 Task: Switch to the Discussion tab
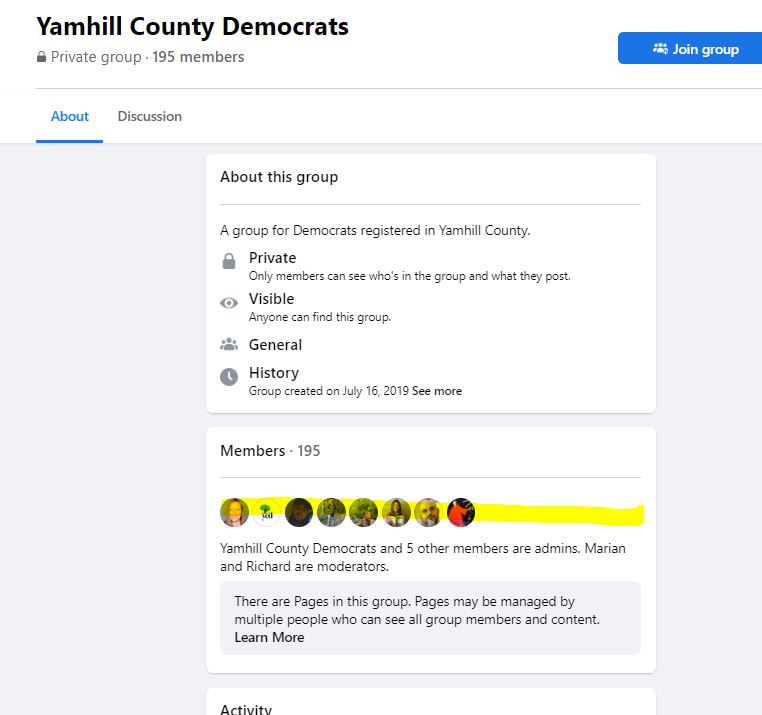150,117
